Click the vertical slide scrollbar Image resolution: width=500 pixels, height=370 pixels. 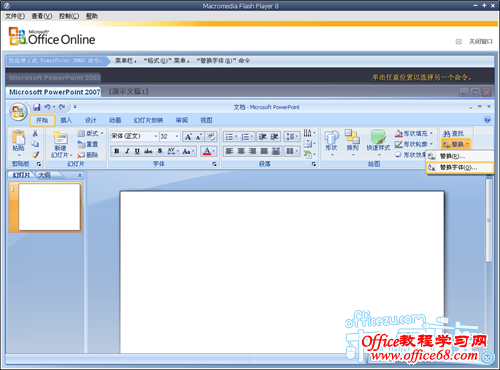coord(489,220)
